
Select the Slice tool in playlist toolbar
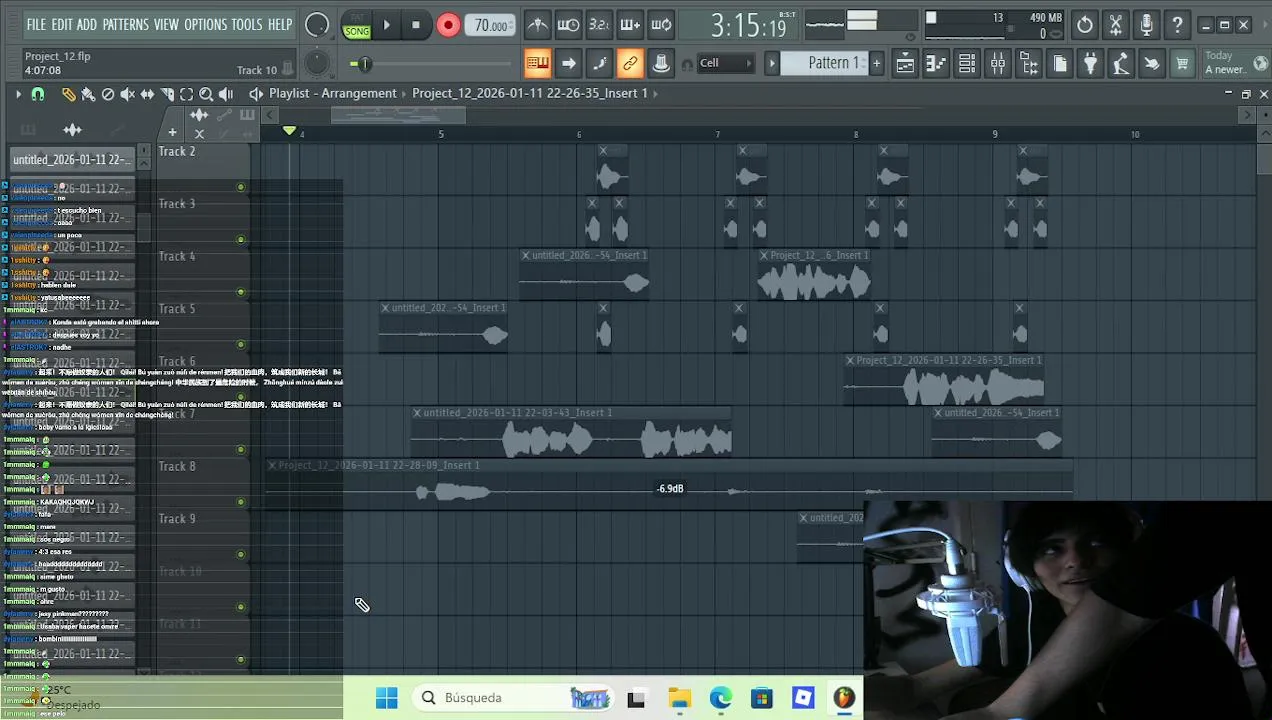(x=166, y=94)
